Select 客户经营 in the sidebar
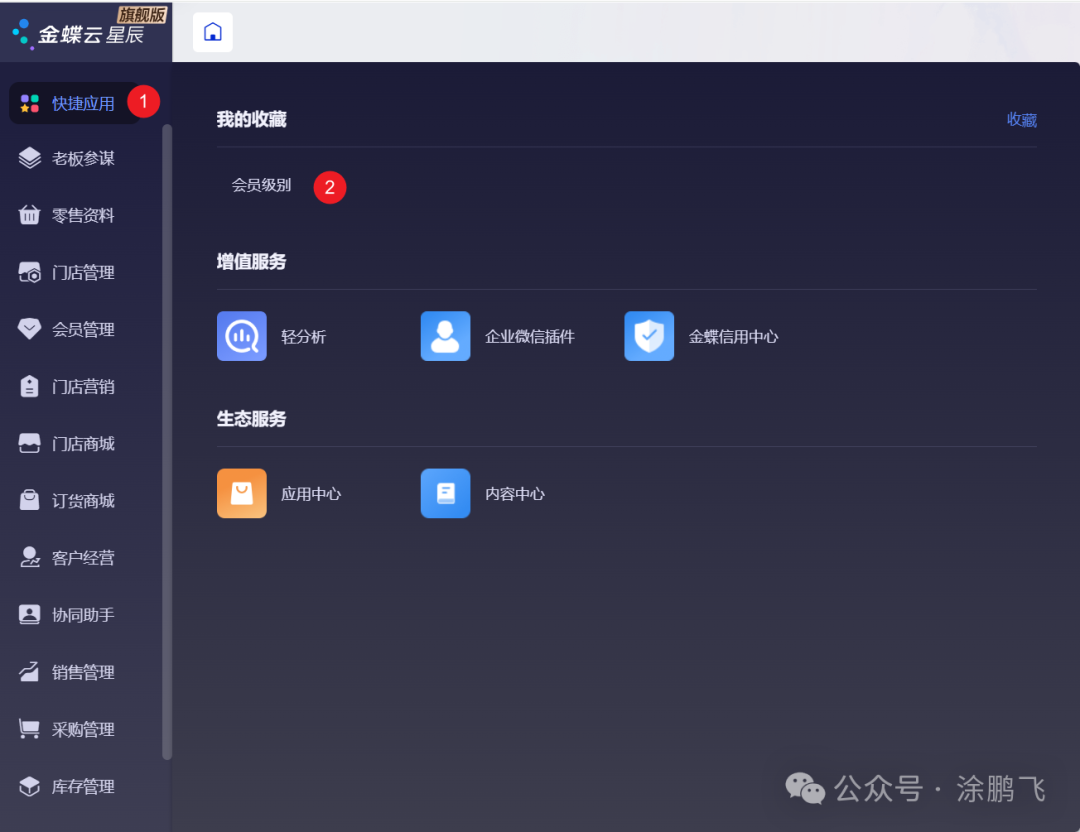 pyautogui.click(x=82, y=557)
